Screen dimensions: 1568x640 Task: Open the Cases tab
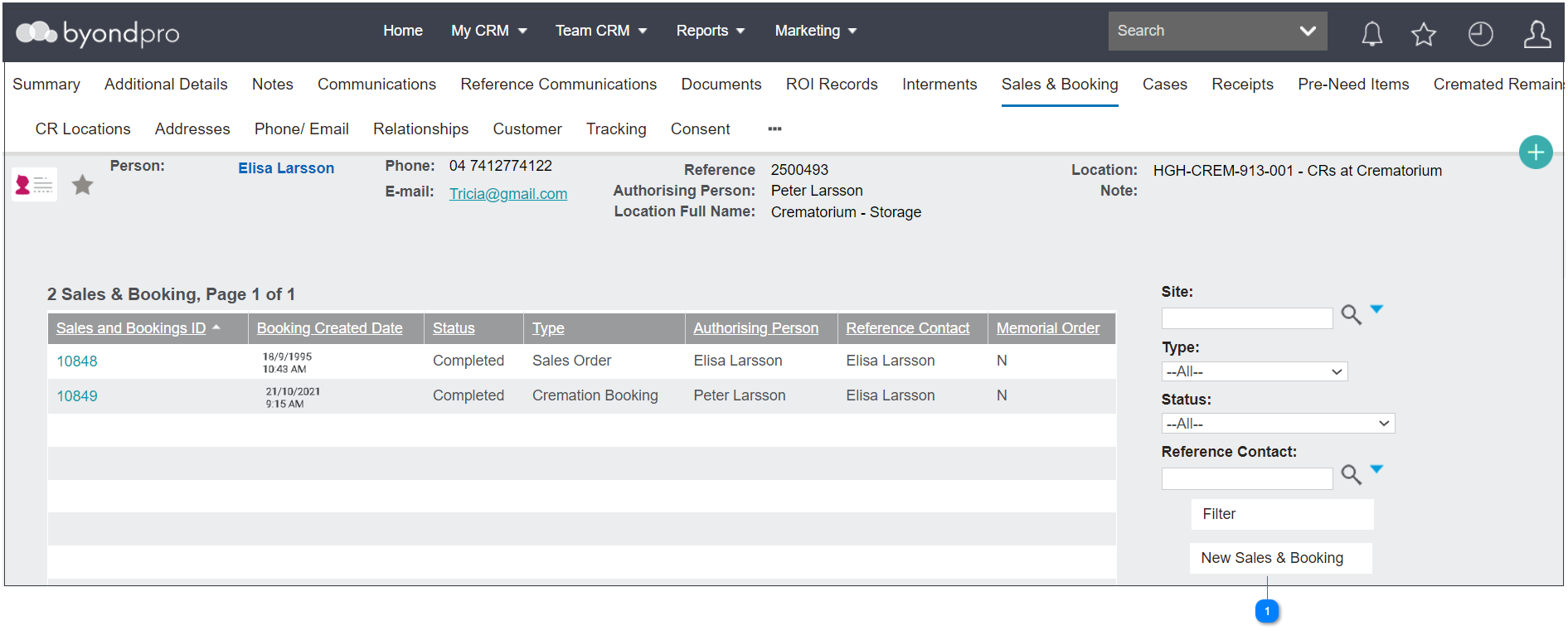pos(1165,85)
